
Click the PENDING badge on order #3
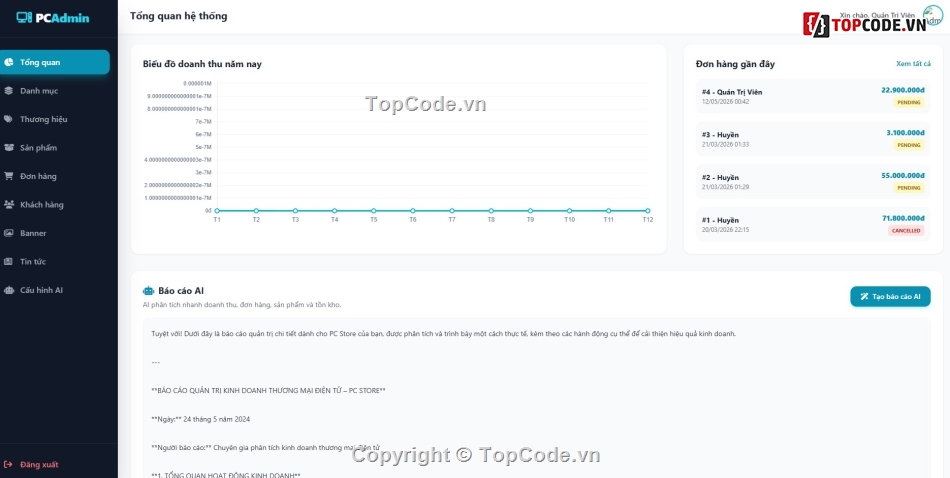point(909,145)
